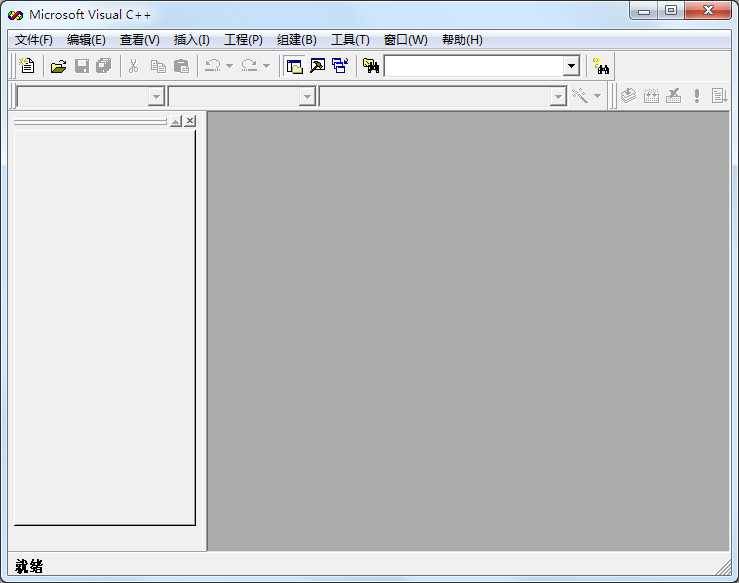Screen dimensions: 739x583
Task: Click the Cut scissors icon
Action: (x=134, y=66)
